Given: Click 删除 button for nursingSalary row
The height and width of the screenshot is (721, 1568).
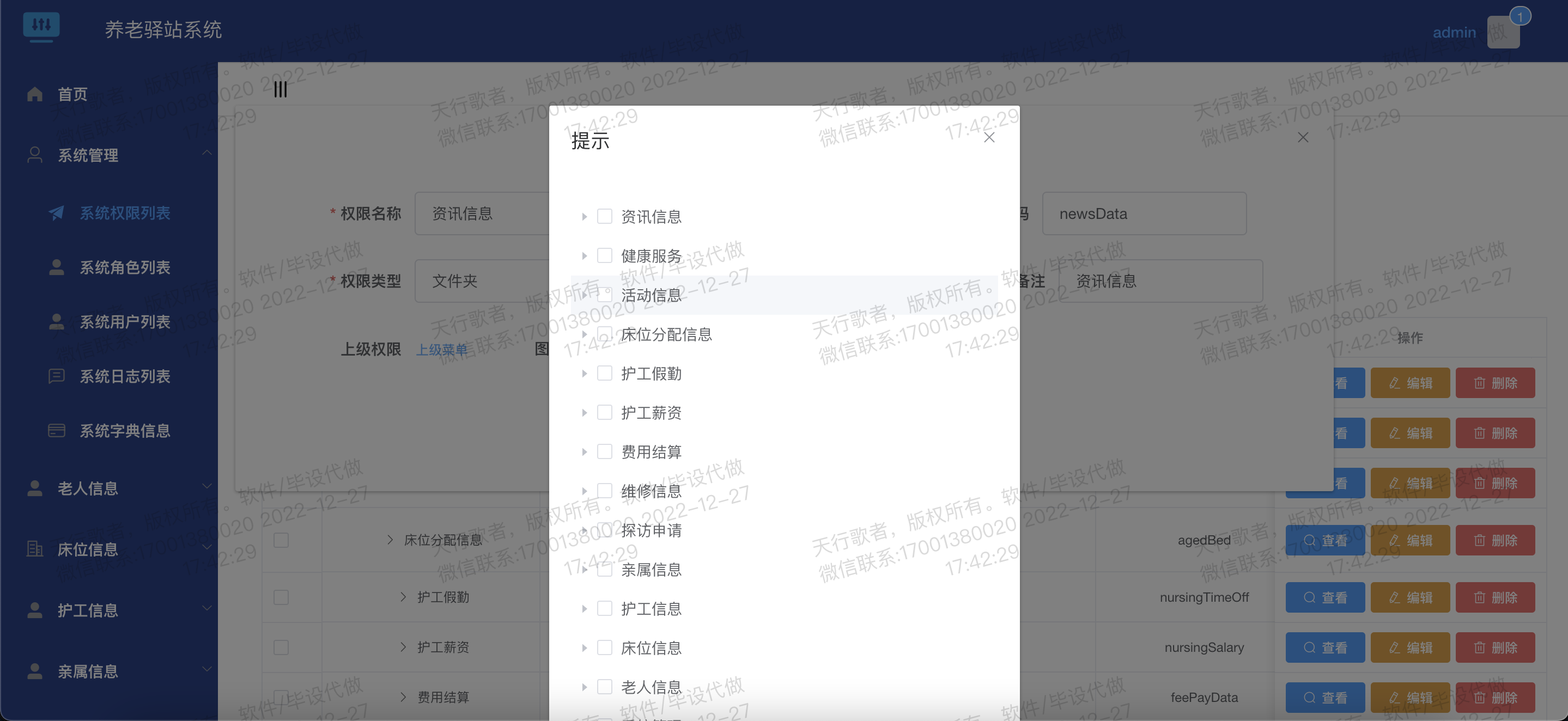Looking at the screenshot, I should pos(1494,647).
